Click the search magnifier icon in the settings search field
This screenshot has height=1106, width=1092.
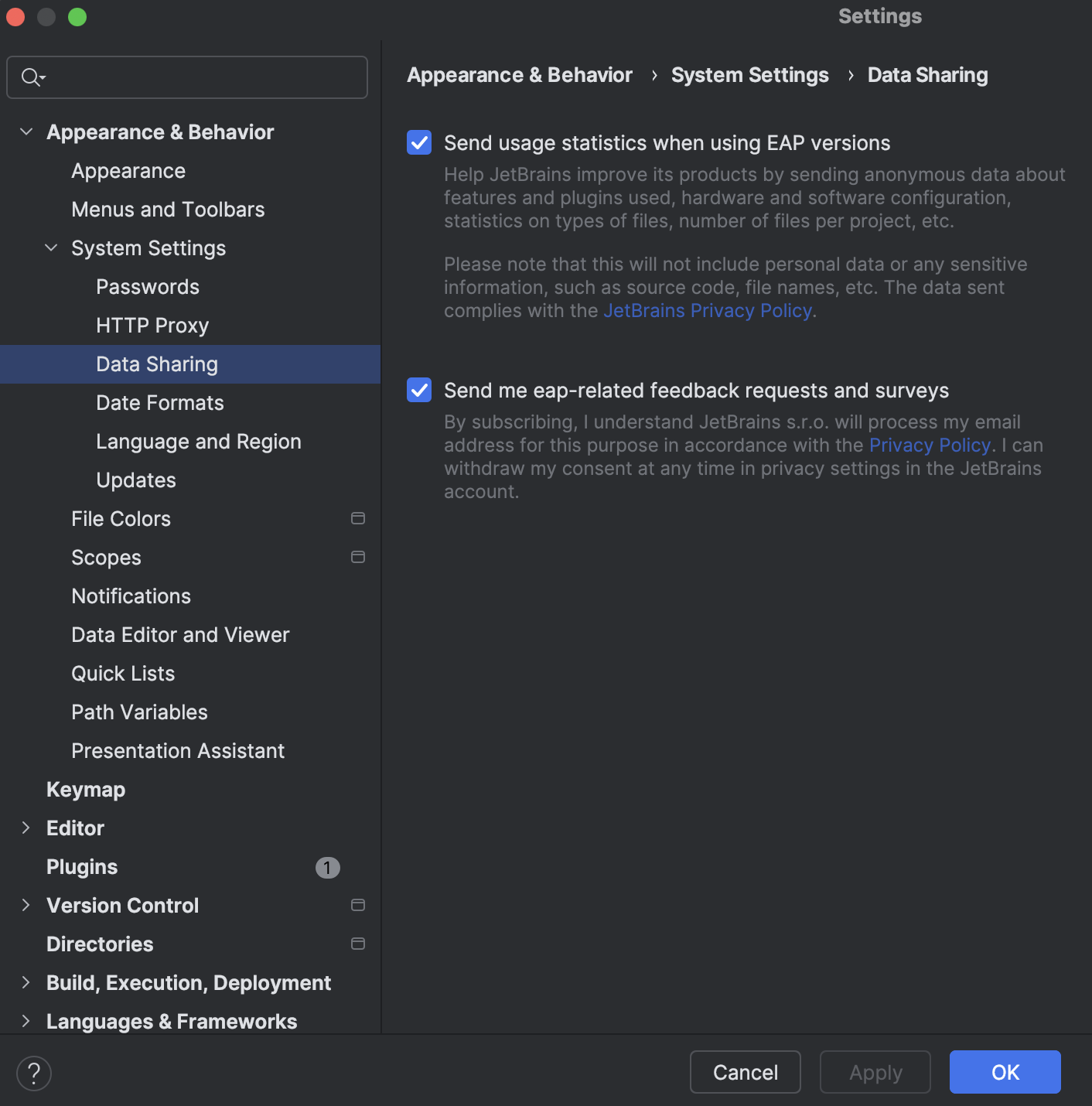[31, 77]
